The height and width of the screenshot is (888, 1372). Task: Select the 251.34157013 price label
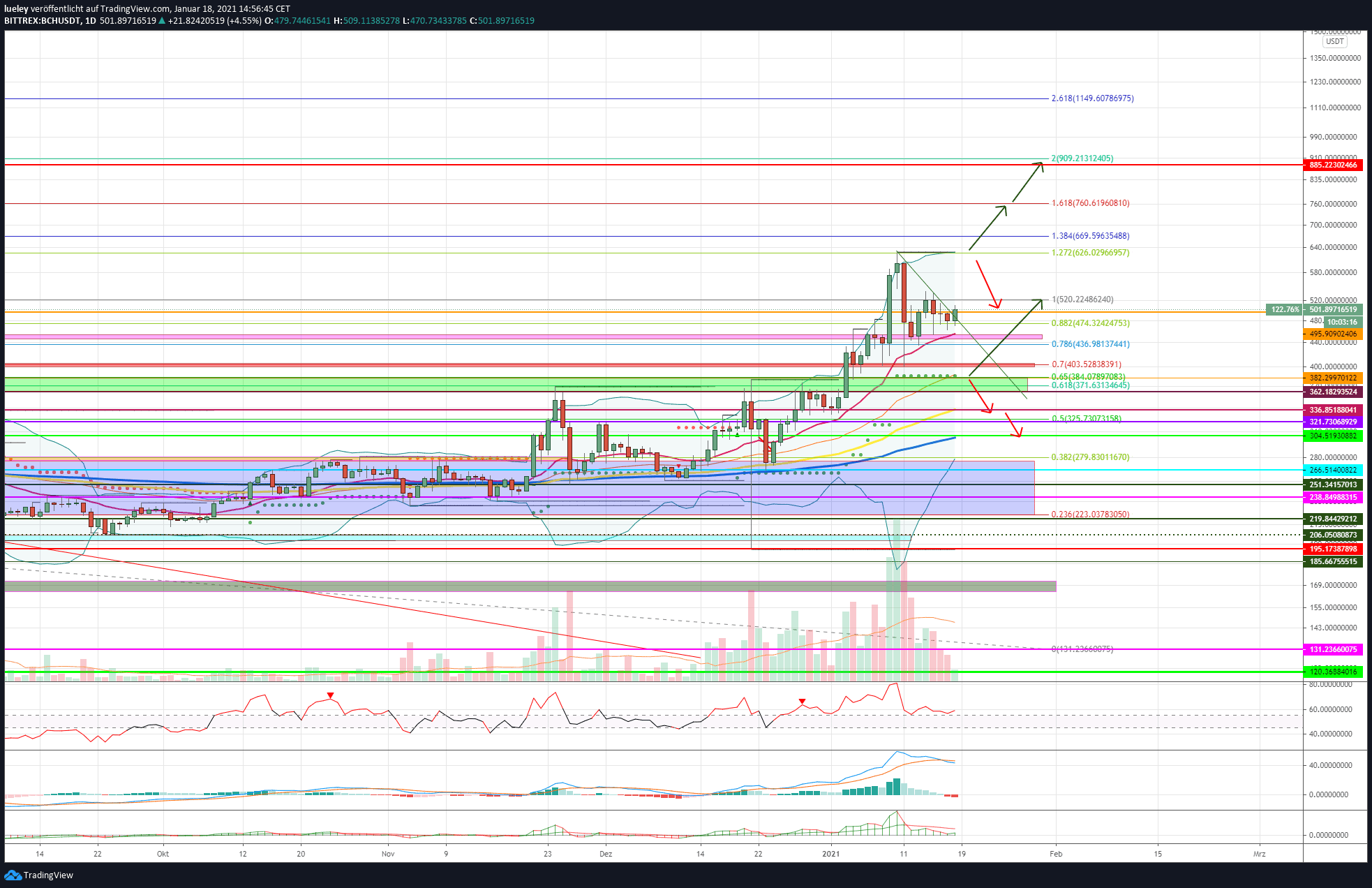pos(1333,484)
